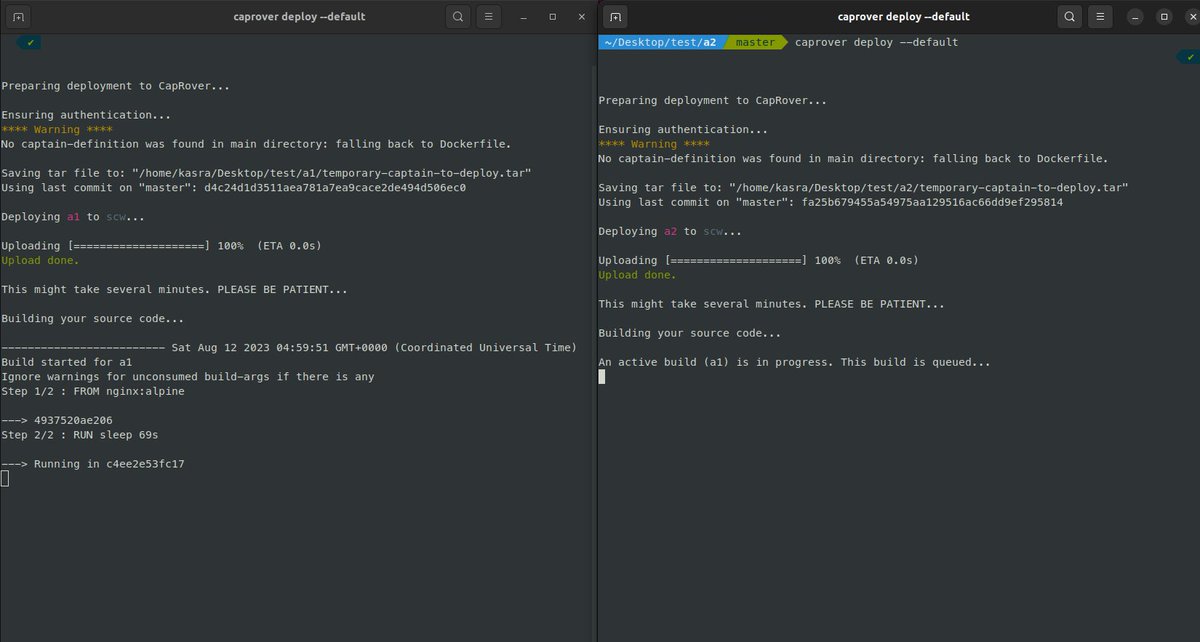Click the a2 tar file path line

pos(863,188)
